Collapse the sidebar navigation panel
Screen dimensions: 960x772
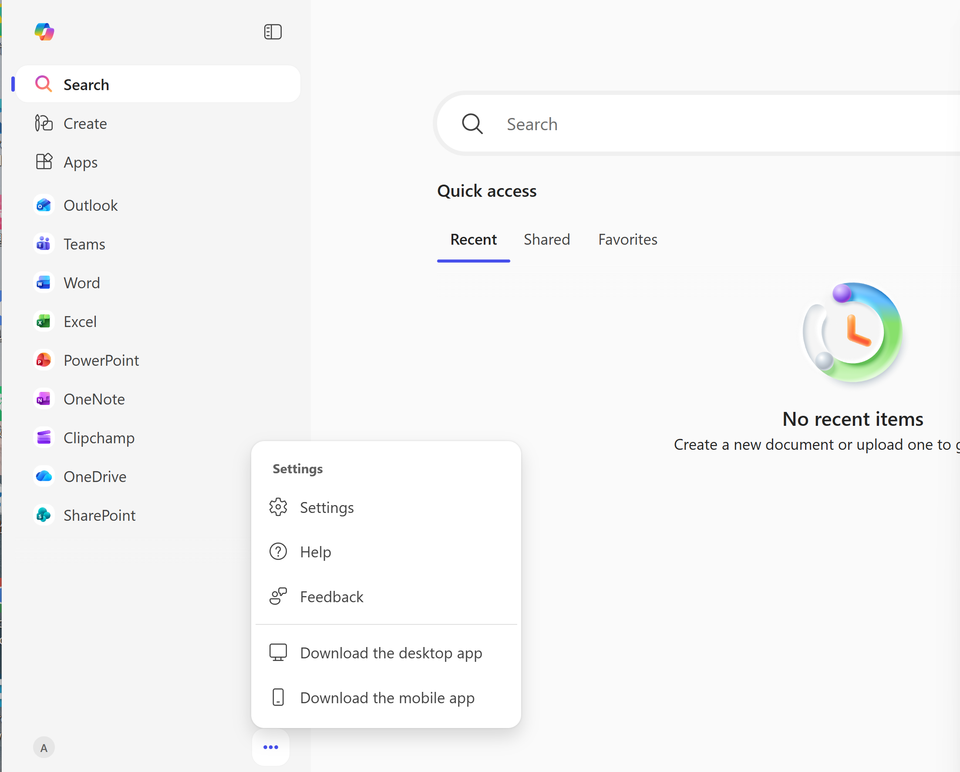(x=273, y=32)
